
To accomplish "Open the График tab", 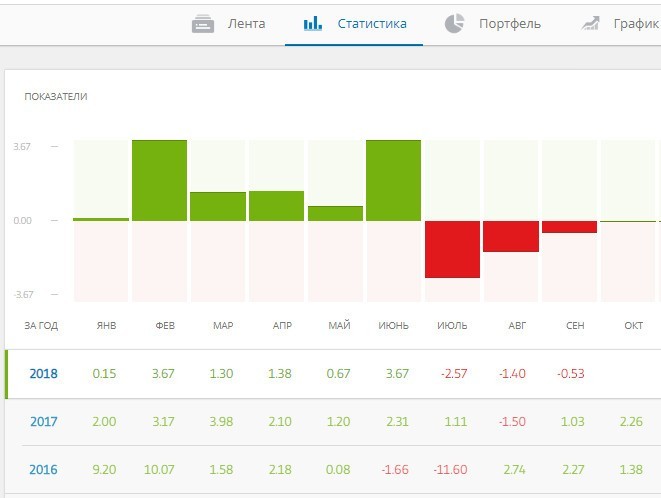I will click(x=636, y=23).
